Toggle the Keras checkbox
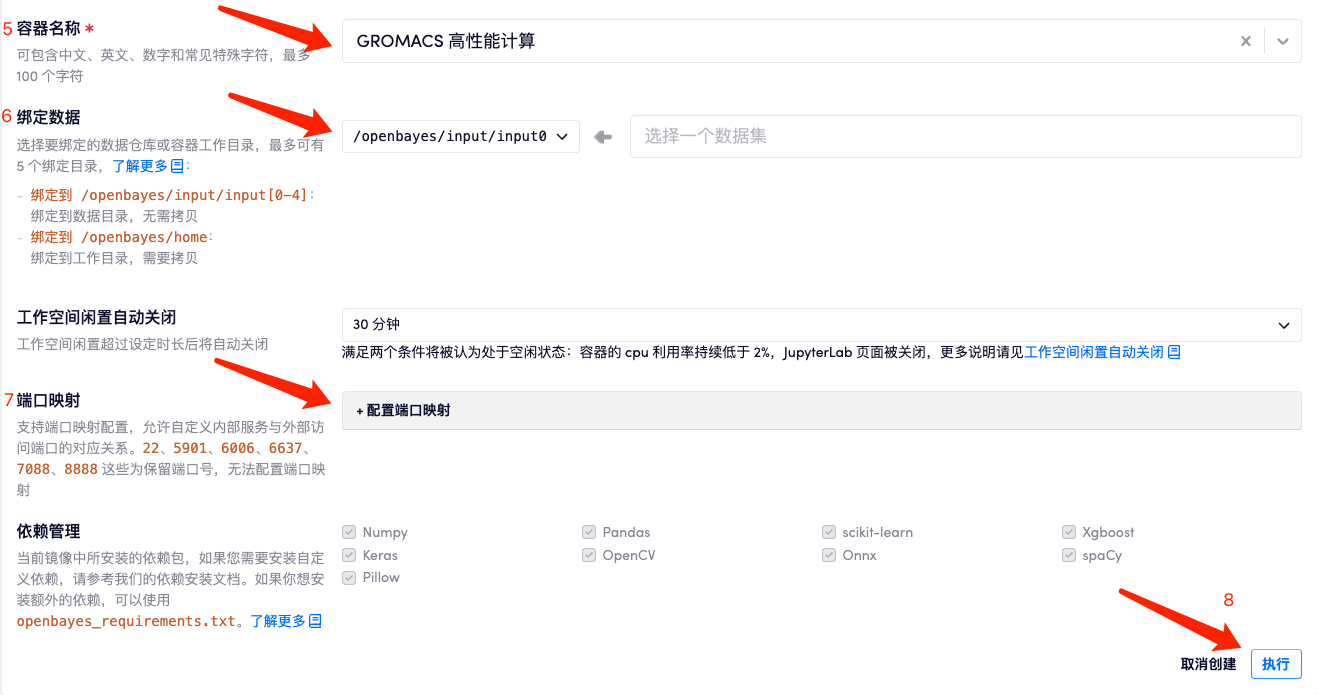This screenshot has height=695, width=1317. click(x=349, y=555)
